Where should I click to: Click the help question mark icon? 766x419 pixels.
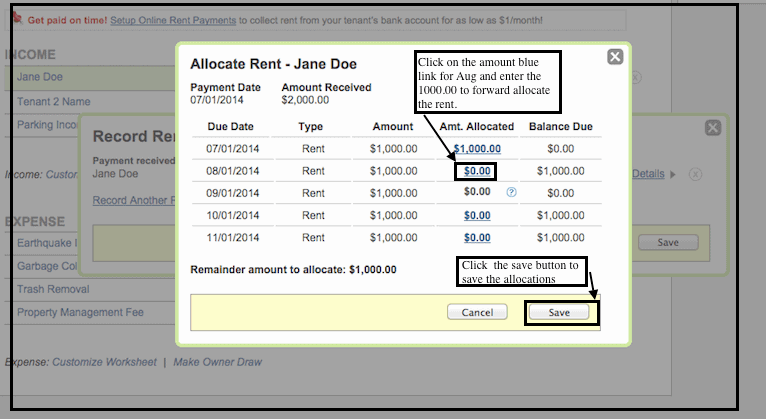[511, 192]
